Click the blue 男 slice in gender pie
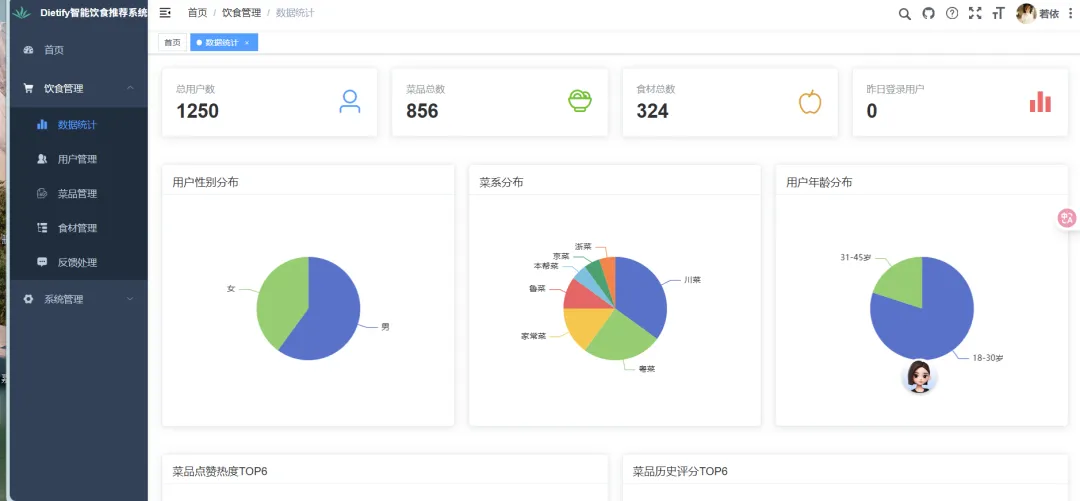 point(331,317)
